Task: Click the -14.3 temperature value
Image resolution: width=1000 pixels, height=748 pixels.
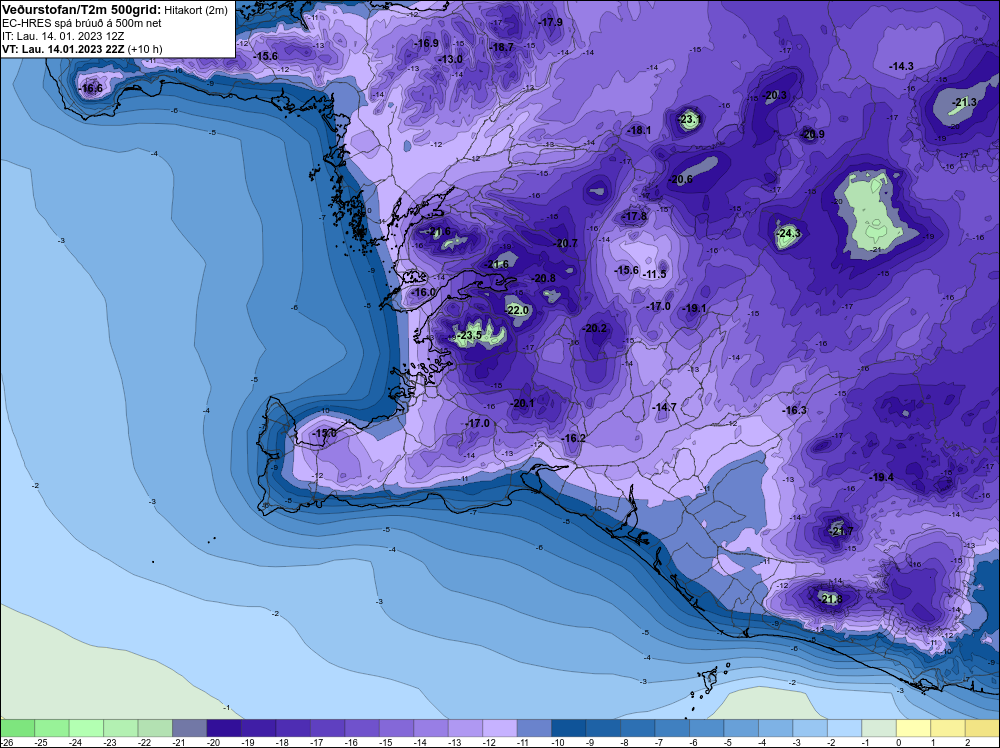Action: 901,66
